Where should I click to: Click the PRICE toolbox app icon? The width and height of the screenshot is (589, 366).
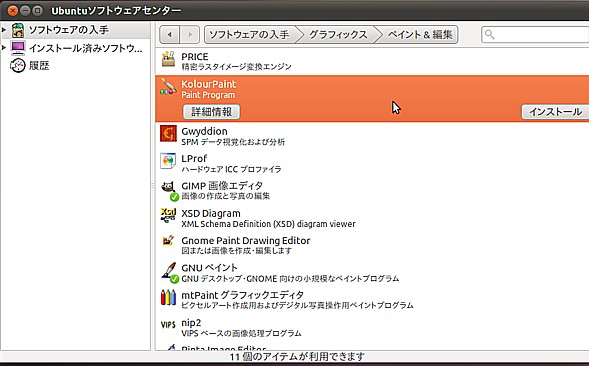(168, 59)
